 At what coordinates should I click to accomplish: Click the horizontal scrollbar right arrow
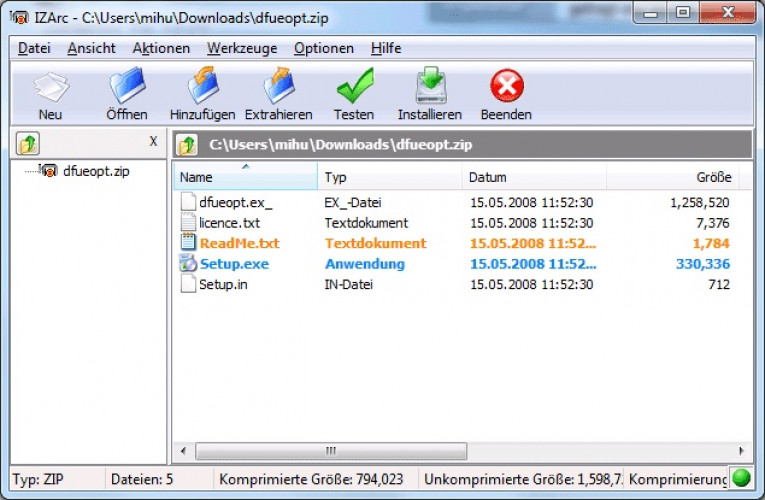[741, 451]
